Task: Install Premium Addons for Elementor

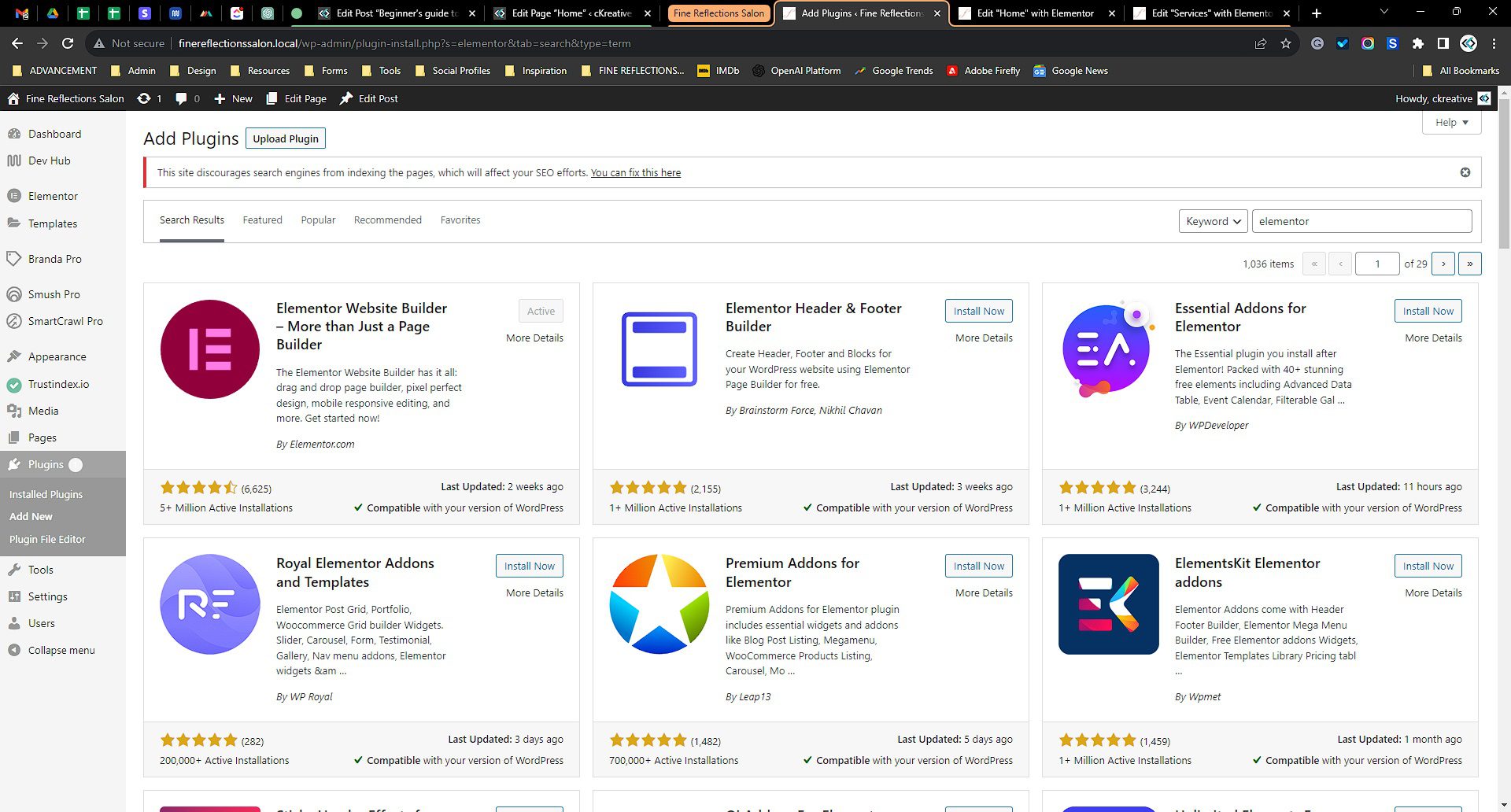Action: [979, 566]
